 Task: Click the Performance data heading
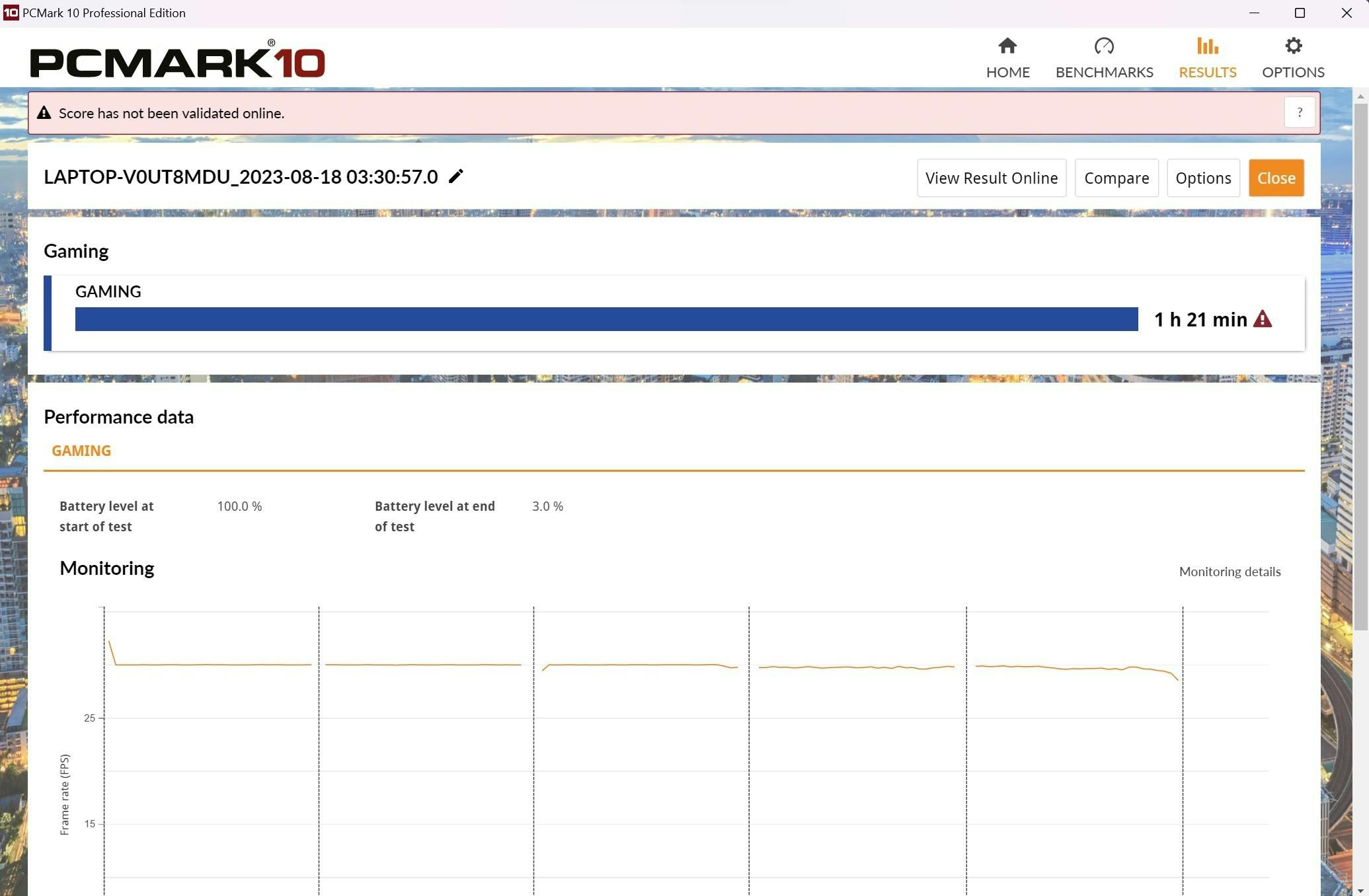coord(118,416)
